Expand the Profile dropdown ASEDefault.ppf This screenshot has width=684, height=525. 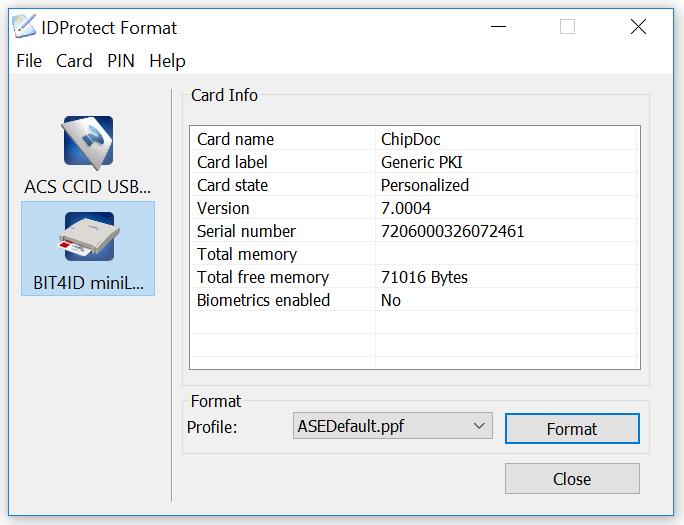[393, 426]
